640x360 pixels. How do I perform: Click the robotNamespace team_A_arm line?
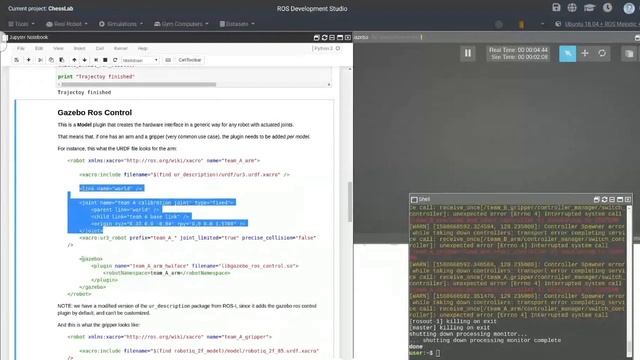167,273
